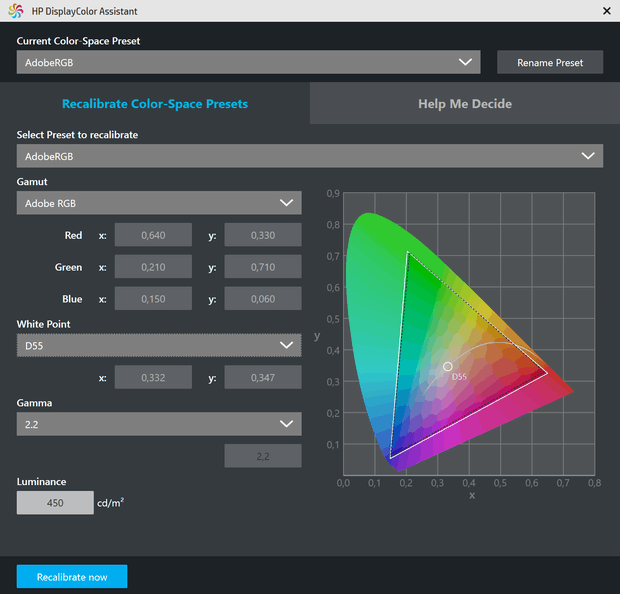
Task: Click the blue vertex of gamut triangle
Action: click(391, 458)
